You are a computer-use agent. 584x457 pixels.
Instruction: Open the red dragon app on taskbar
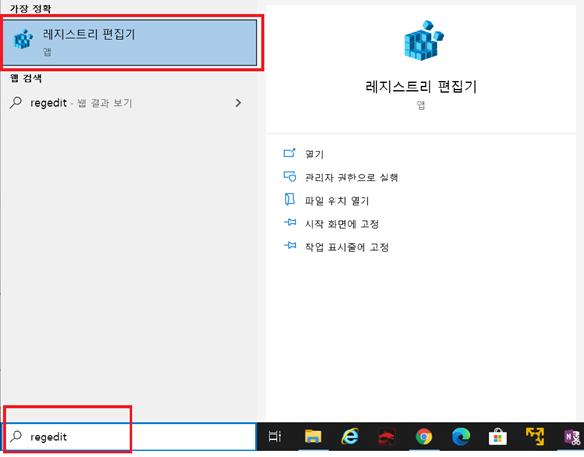pyautogui.click(x=387, y=437)
